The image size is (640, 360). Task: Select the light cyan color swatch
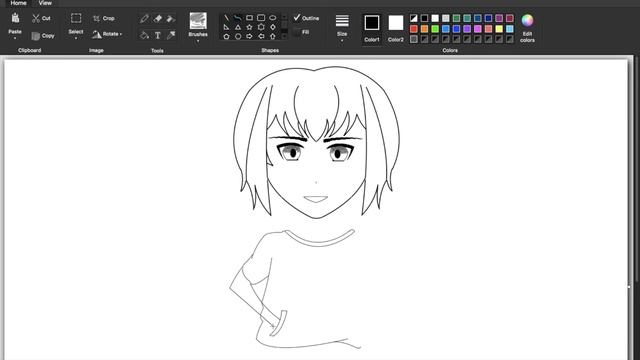click(x=509, y=29)
